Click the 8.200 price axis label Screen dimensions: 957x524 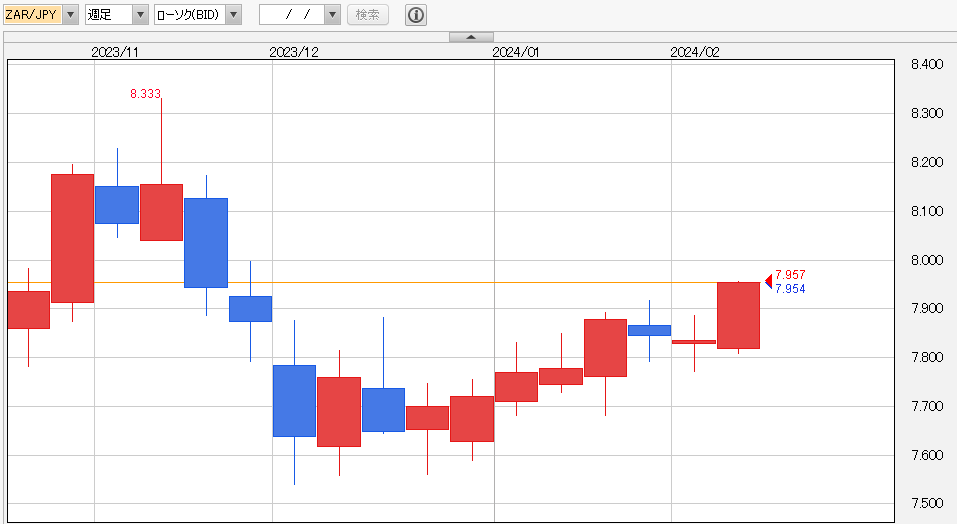tap(926, 162)
